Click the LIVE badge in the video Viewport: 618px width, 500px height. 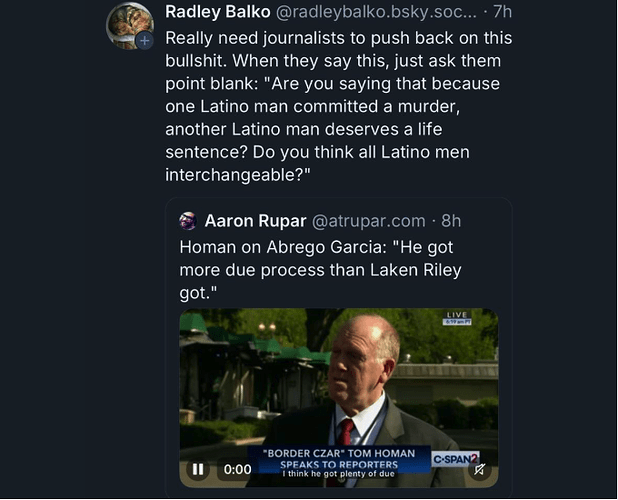click(x=456, y=317)
